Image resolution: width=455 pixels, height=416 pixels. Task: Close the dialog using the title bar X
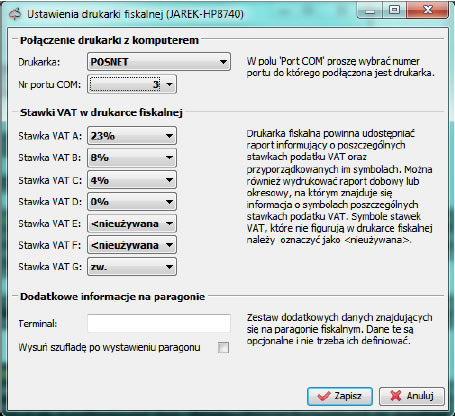(427, 10)
